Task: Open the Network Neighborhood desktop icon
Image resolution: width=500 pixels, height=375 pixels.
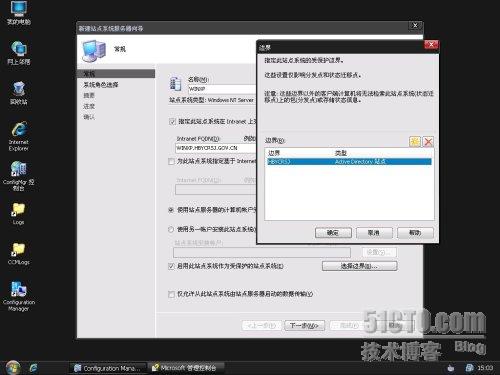Action: [19, 53]
